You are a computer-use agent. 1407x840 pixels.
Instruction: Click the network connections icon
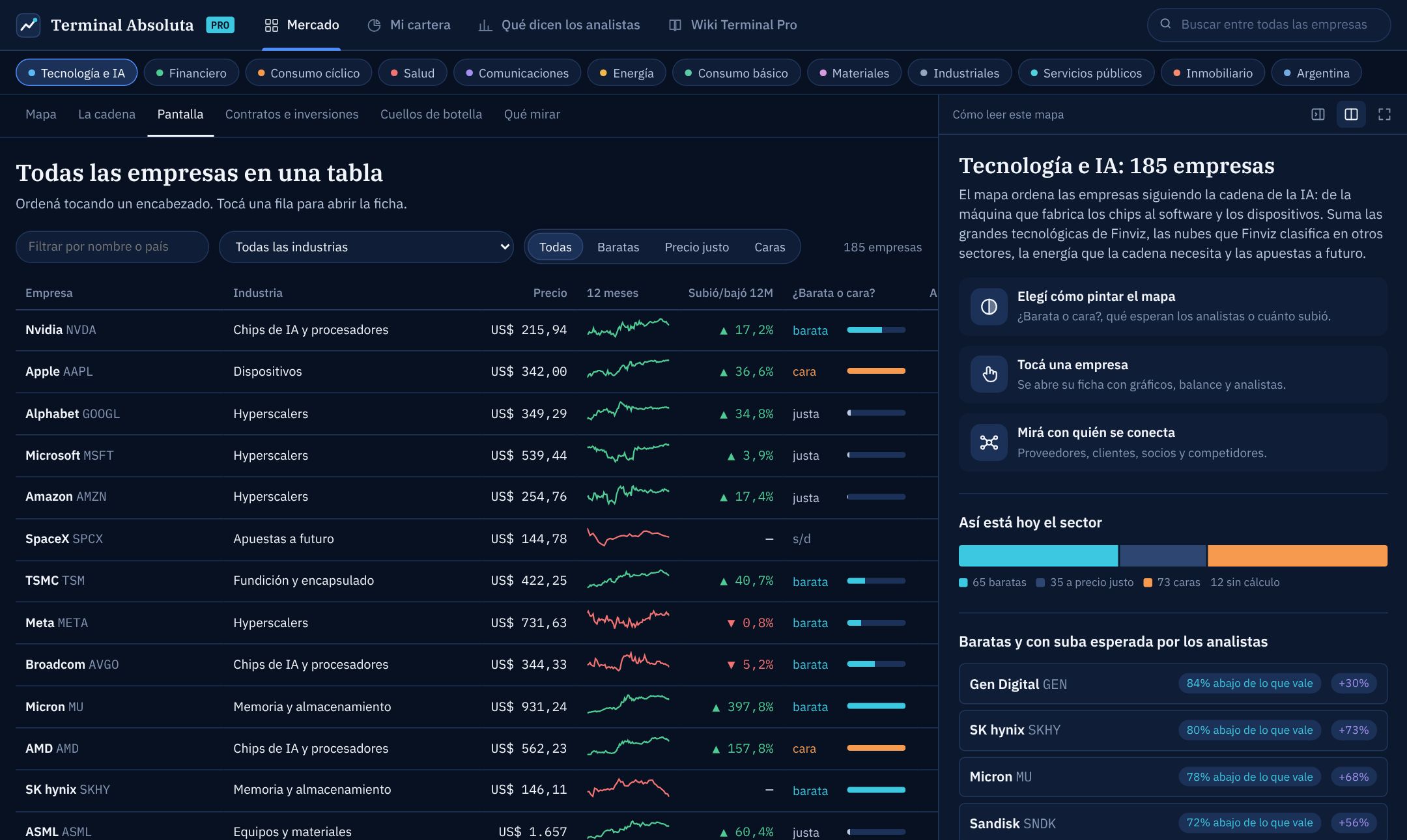click(x=989, y=443)
